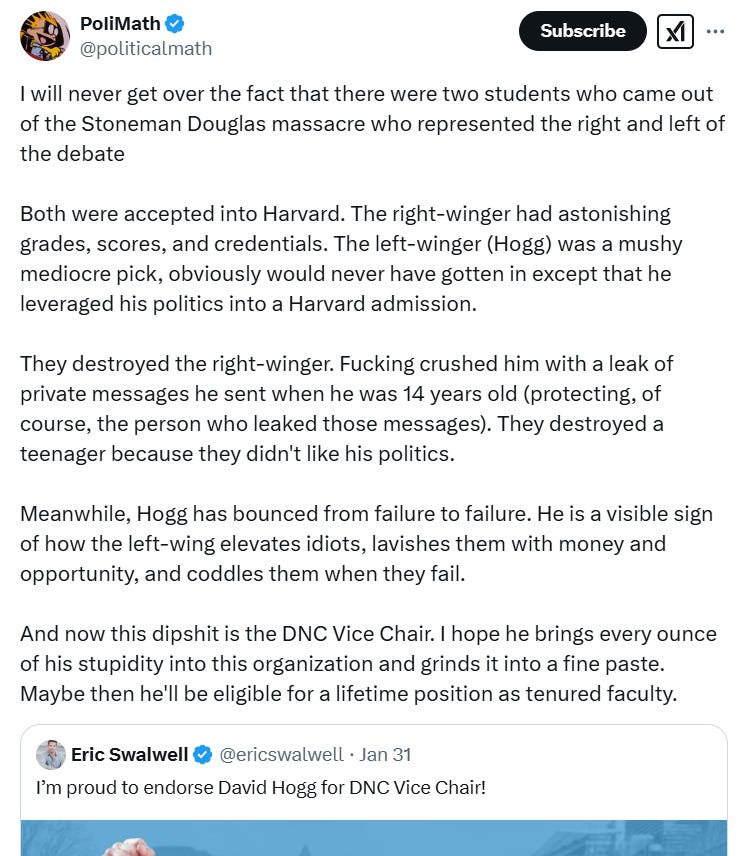Viewport: 745px width, 856px height.
Task: View the quoted post's blue image
Action: tap(374, 838)
